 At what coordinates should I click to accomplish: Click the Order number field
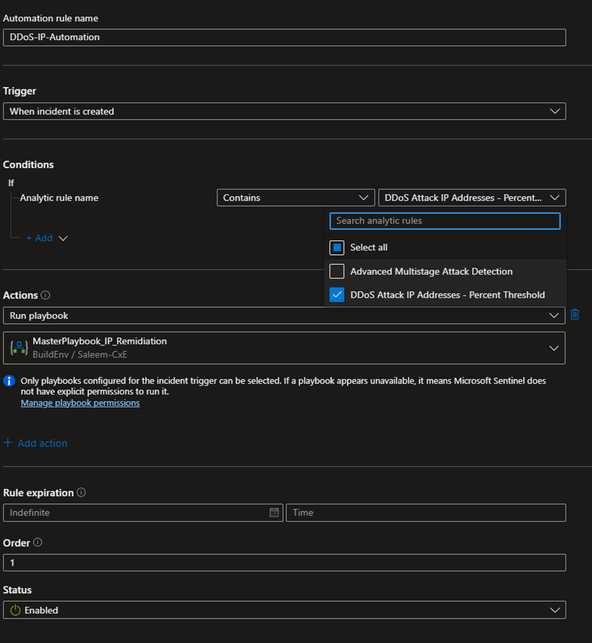(x=285, y=563)
